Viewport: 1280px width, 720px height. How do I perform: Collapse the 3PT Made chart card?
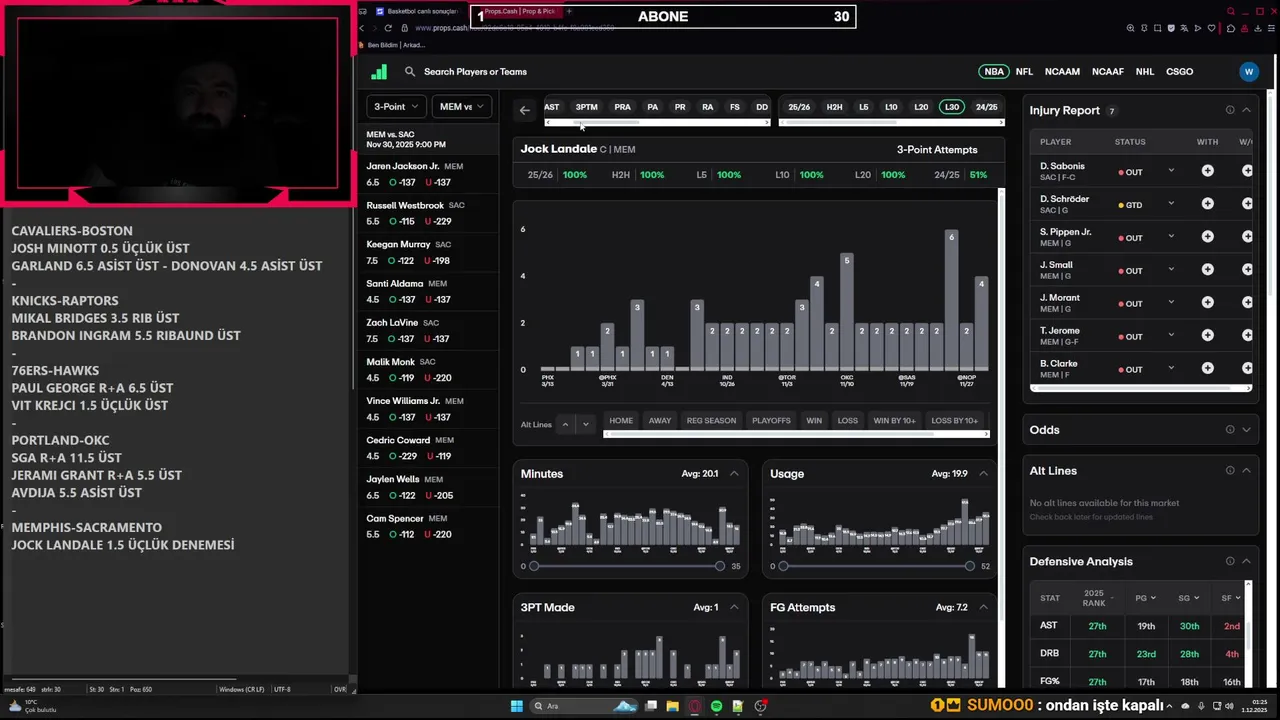pos(734,607)
